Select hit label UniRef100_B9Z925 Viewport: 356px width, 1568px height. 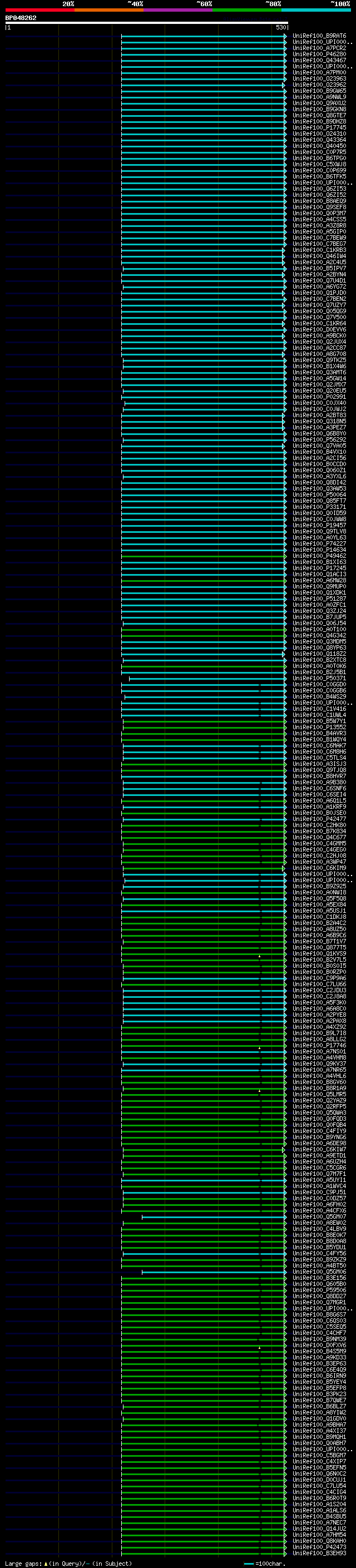pyautogui.click(x=319, y=886)
